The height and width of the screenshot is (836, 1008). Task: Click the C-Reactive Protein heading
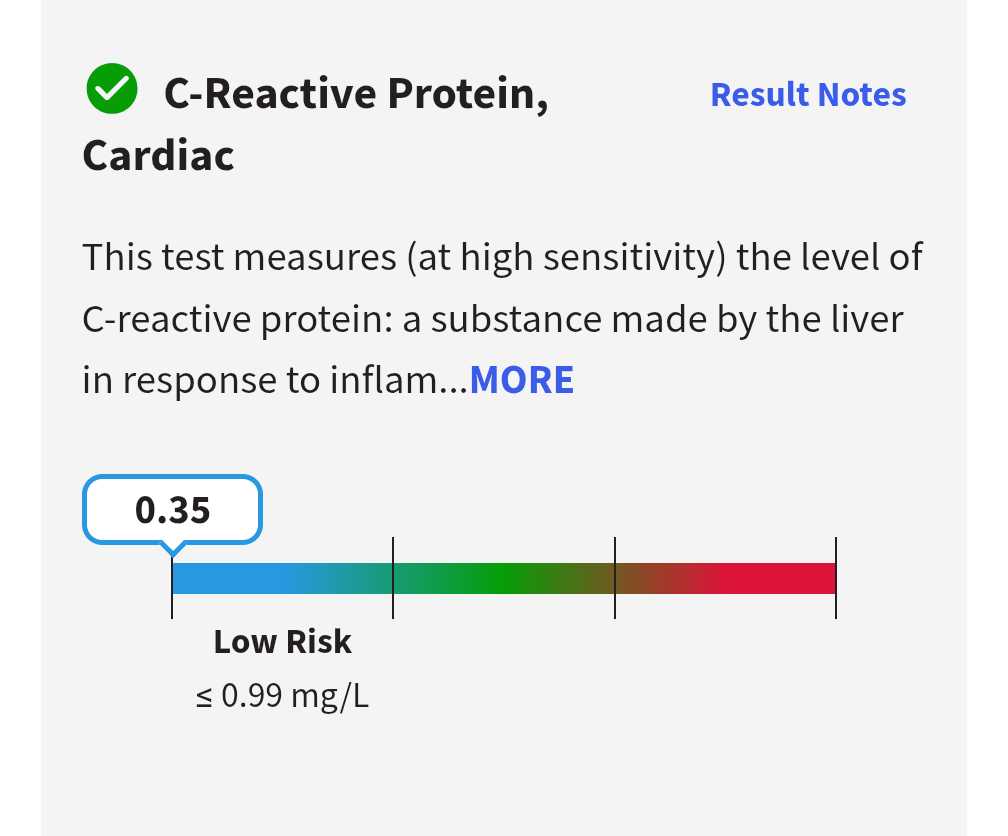pyautogui.click(x=356, y=94)
